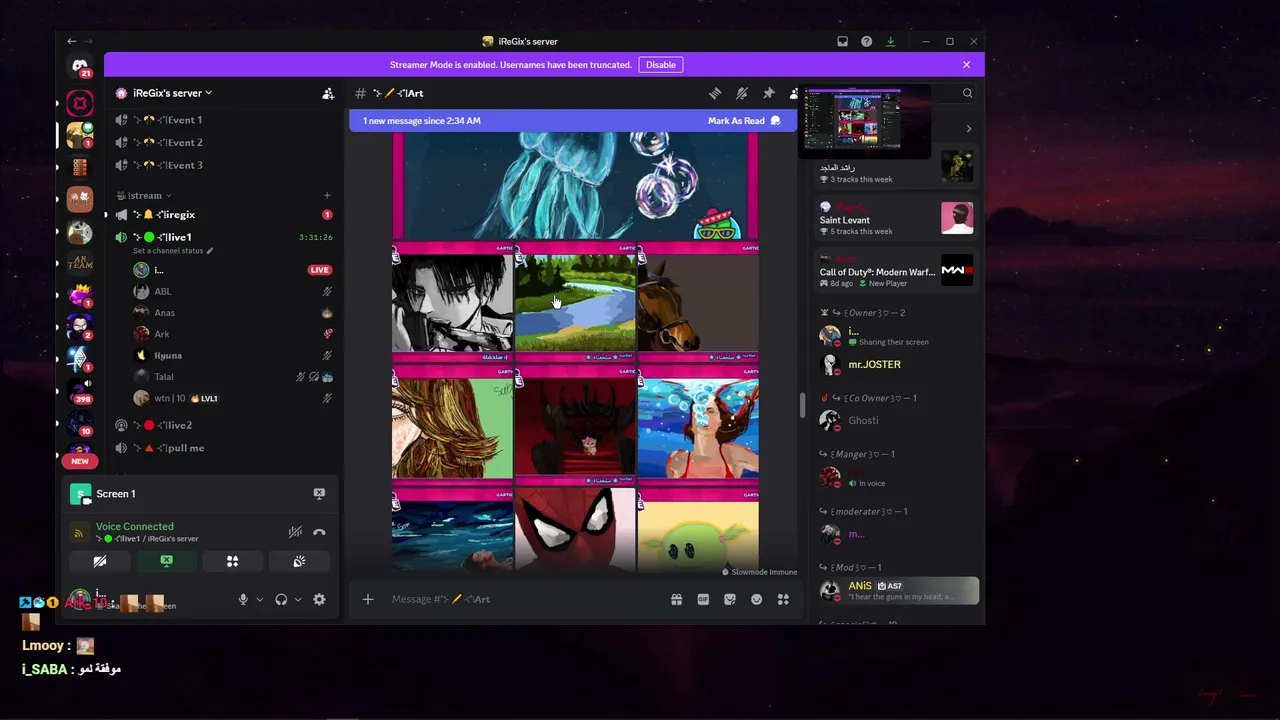The image size is (1280, 720).
Task: Open microphone input options arrow
Action: coord(260,599)
